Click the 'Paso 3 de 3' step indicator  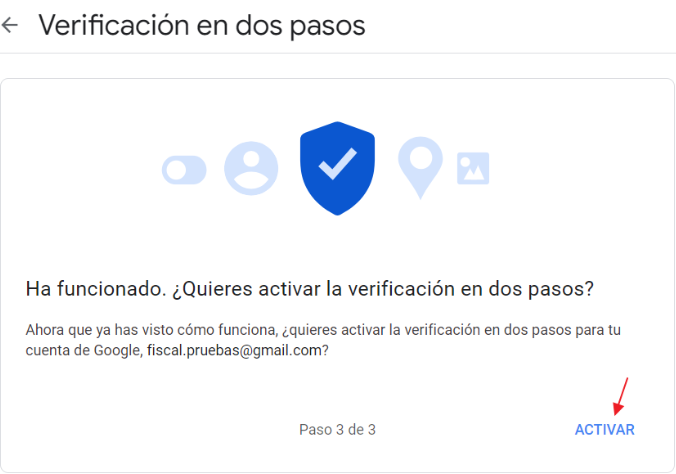click(337, 430)
